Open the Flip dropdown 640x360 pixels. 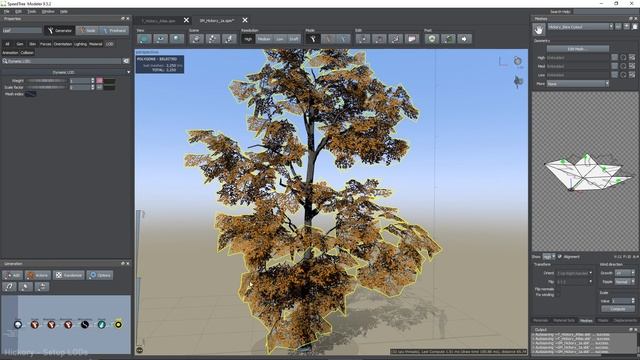(574, 282)
